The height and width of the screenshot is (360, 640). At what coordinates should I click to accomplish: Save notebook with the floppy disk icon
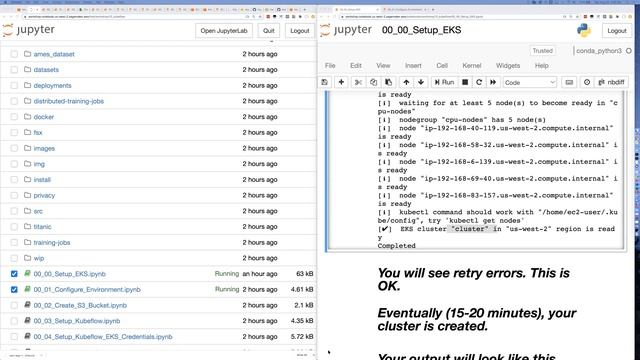(x=324, y=82)
